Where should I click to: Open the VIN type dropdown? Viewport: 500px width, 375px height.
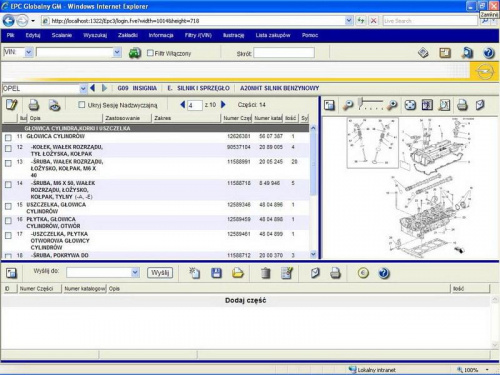29,52
